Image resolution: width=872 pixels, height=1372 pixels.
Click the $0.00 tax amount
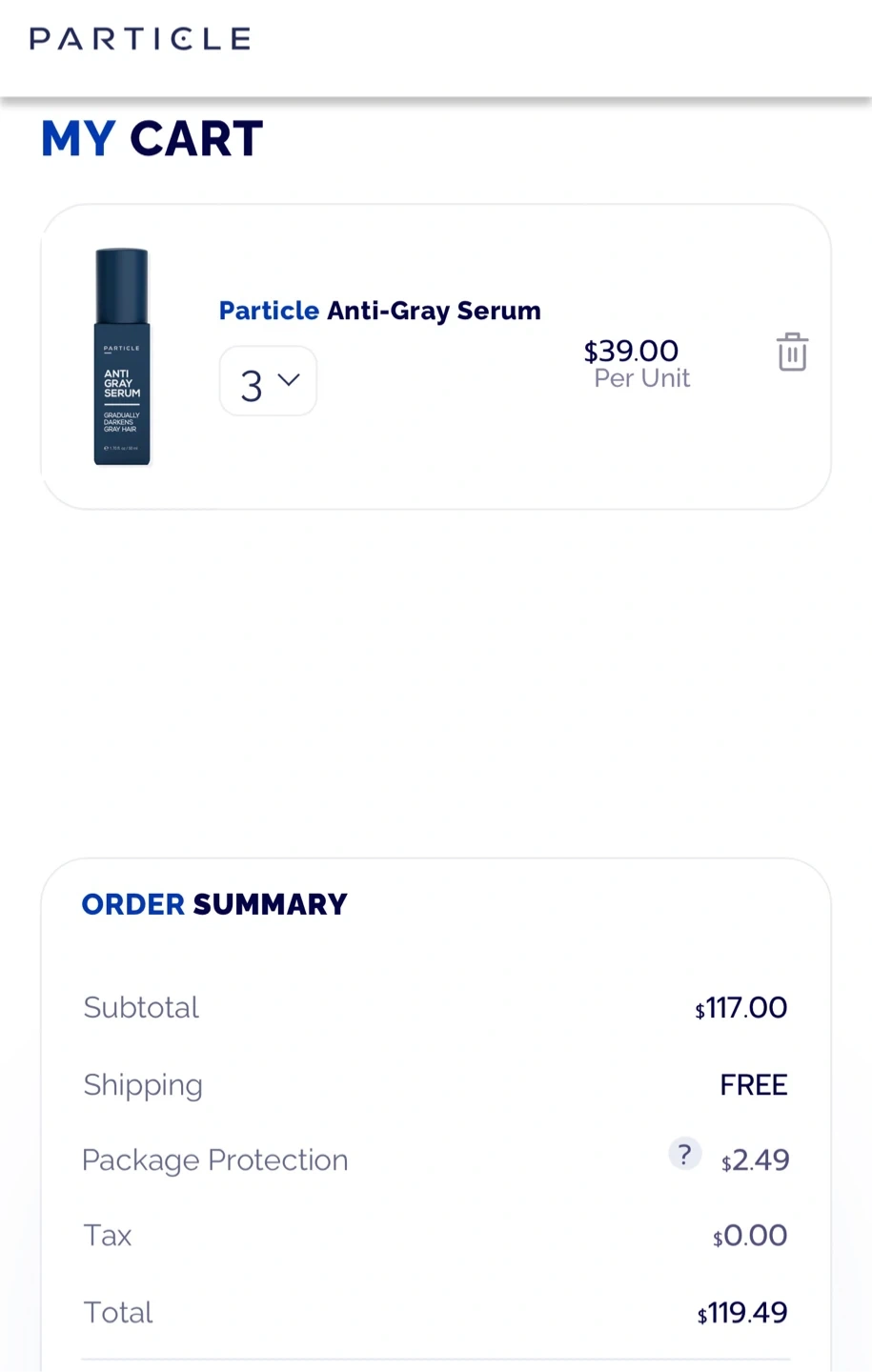click(750, 1236)
